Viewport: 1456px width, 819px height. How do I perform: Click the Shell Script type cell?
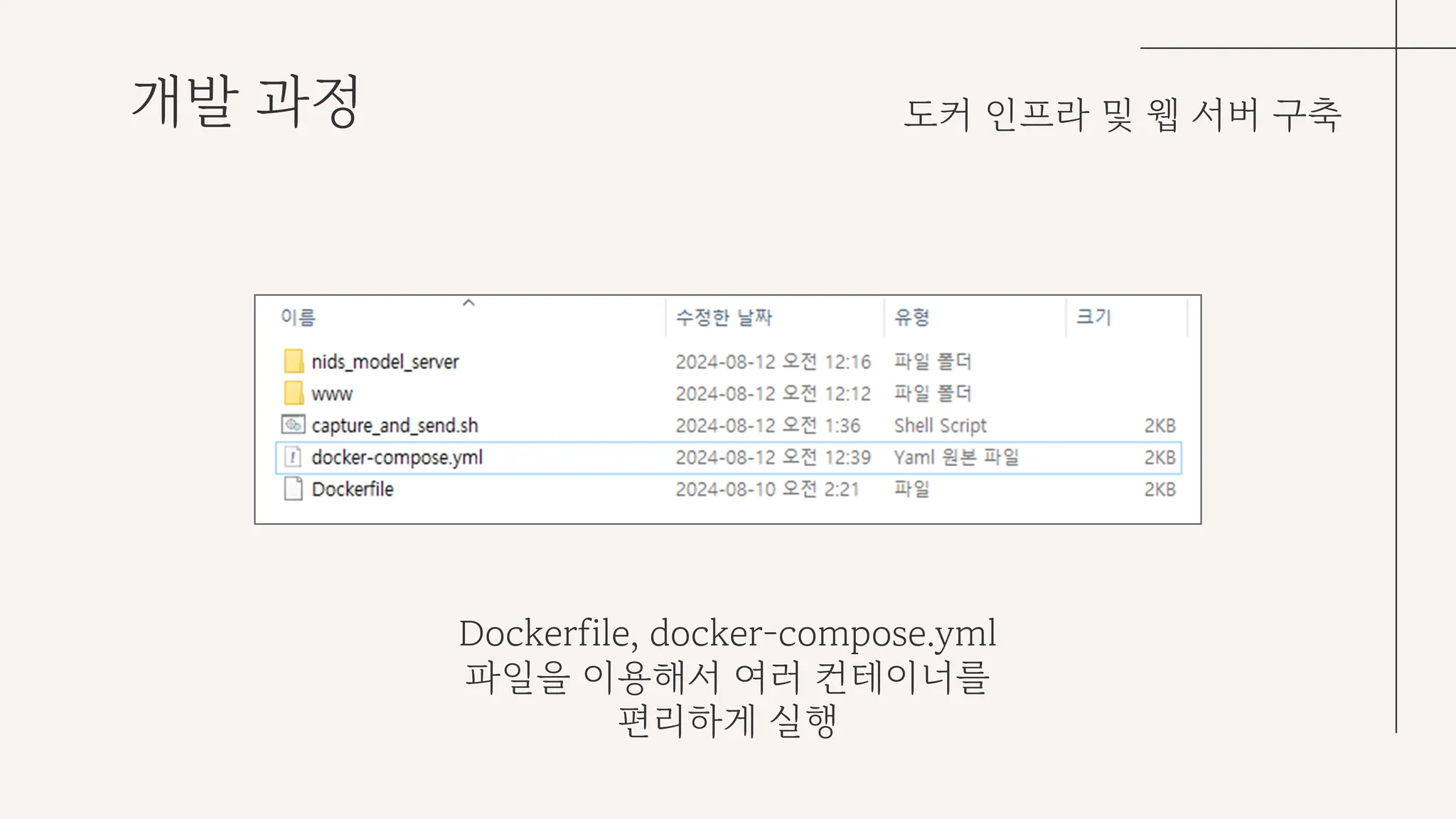click(940, 426)
